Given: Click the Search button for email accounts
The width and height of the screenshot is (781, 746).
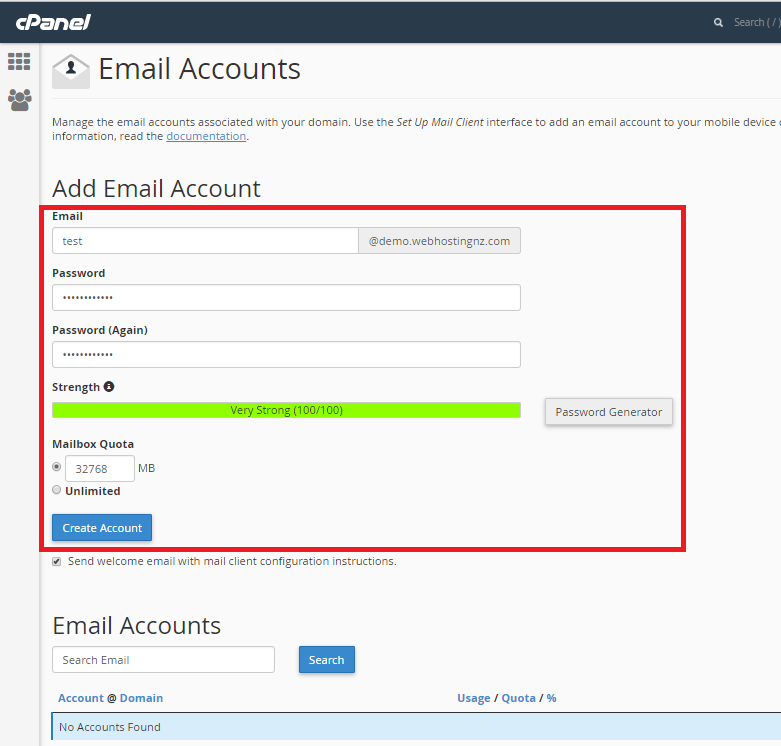Looking at the screenshot, I should (326, 660).
